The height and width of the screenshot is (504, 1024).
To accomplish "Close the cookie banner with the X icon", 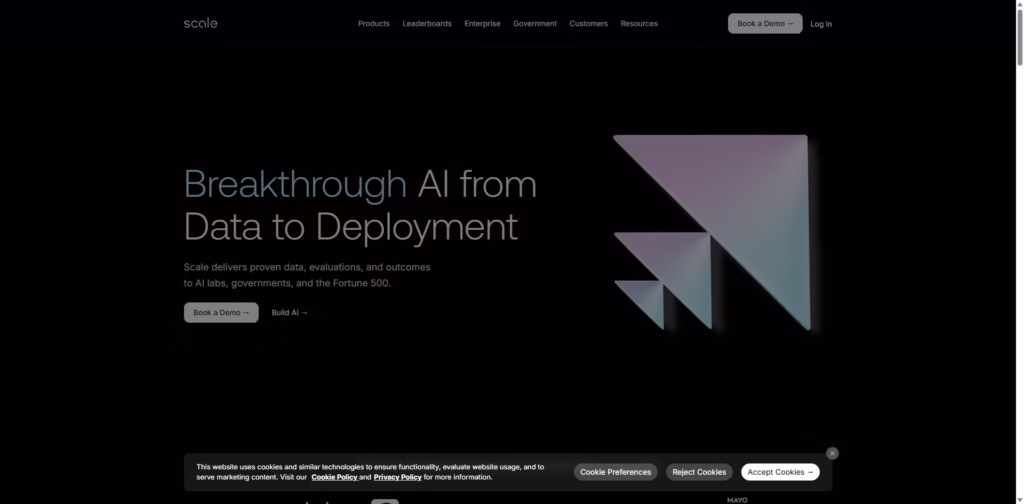I will [832, 453].
